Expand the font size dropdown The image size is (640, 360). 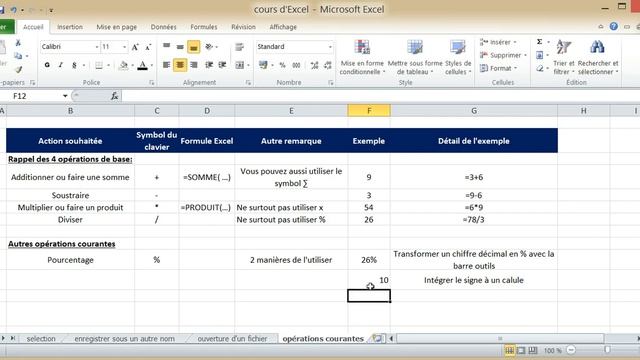[x=124, y=47]
